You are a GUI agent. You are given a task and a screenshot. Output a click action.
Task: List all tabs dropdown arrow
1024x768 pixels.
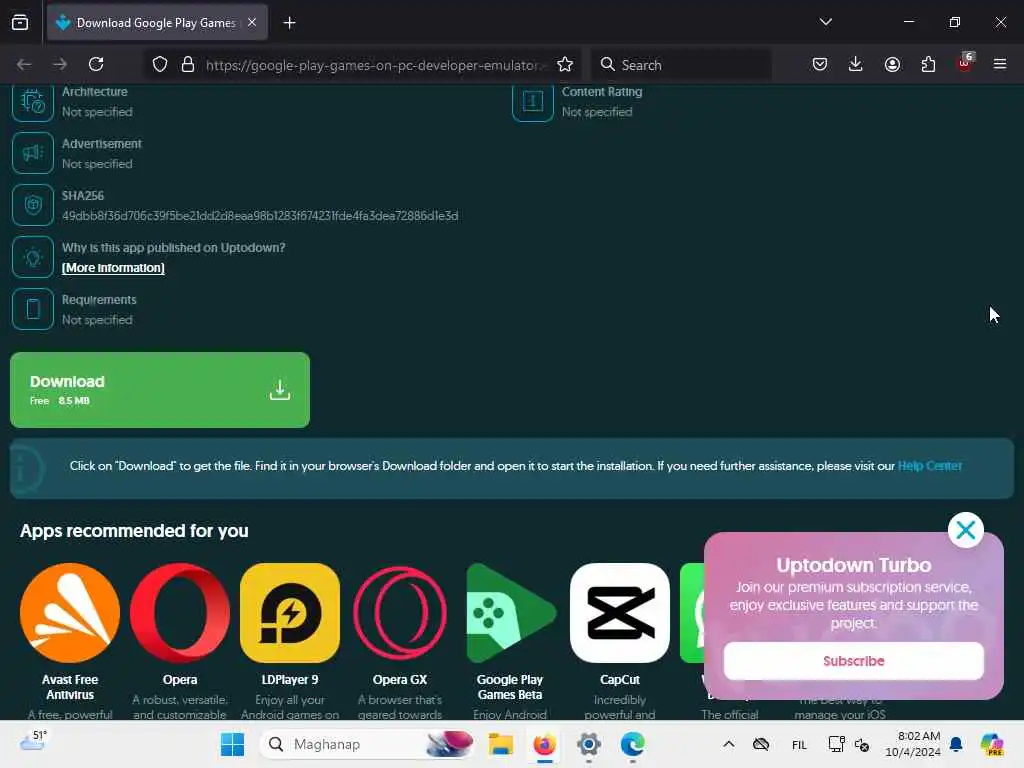(x=825, y=22)
